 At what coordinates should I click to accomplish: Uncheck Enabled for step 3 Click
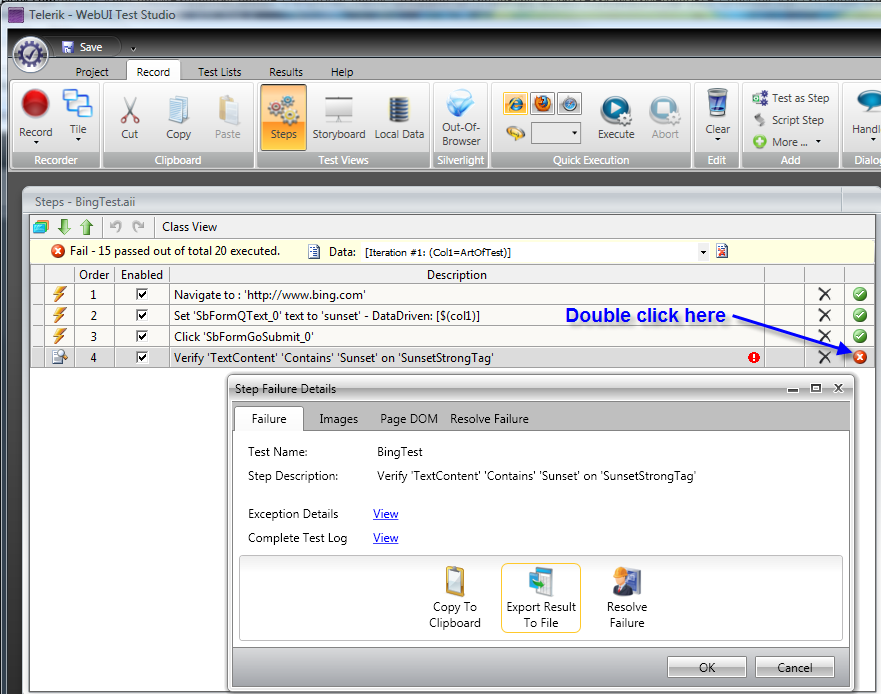click(x=142, y=336)
